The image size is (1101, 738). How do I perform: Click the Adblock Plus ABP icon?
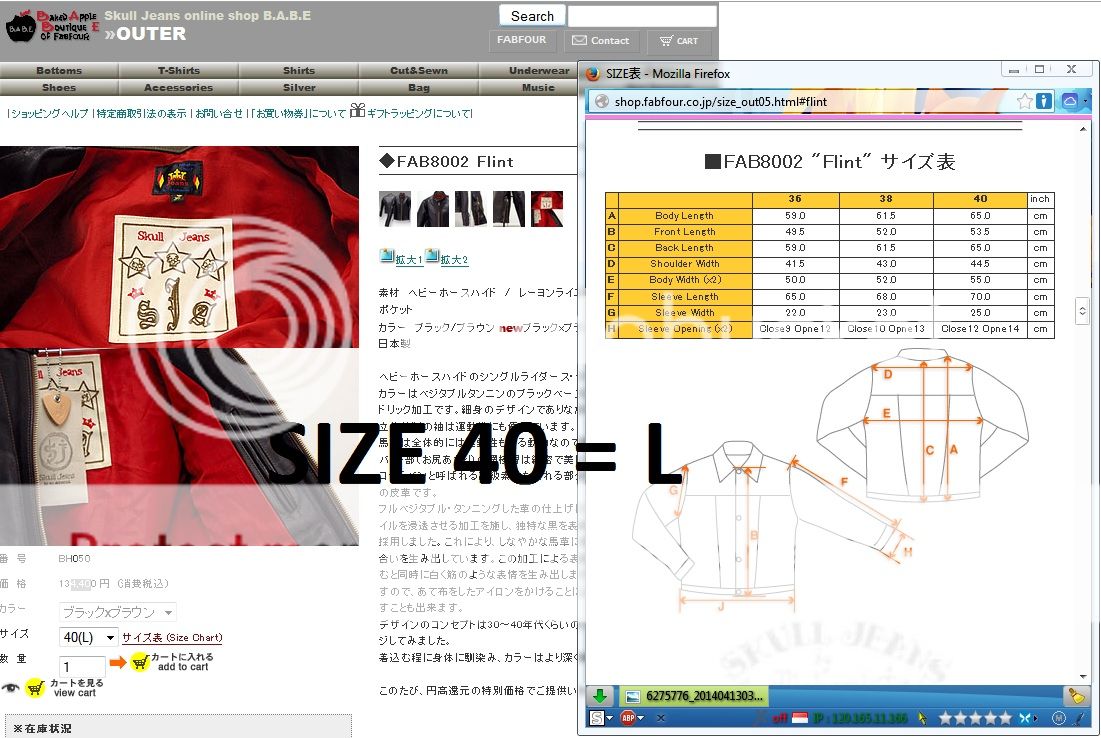tap(628, 718)
